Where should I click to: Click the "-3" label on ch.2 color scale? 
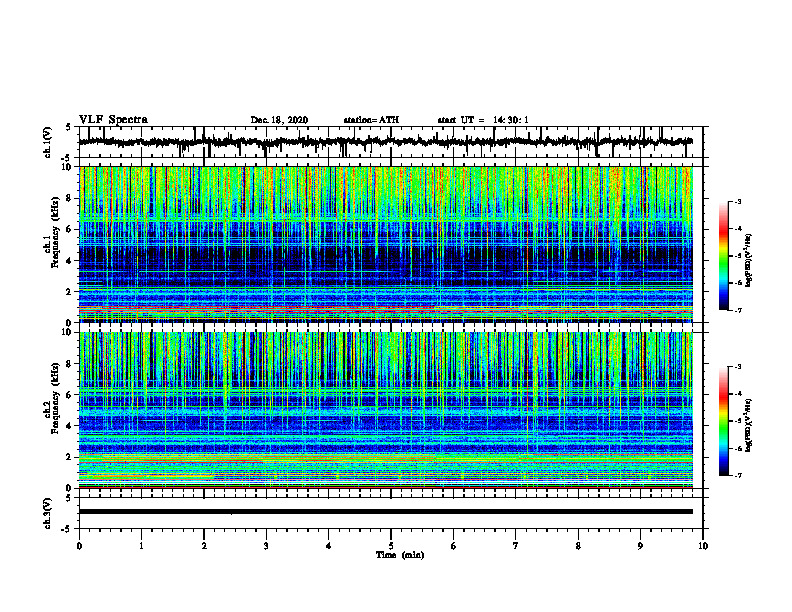[x=738, y=367]
